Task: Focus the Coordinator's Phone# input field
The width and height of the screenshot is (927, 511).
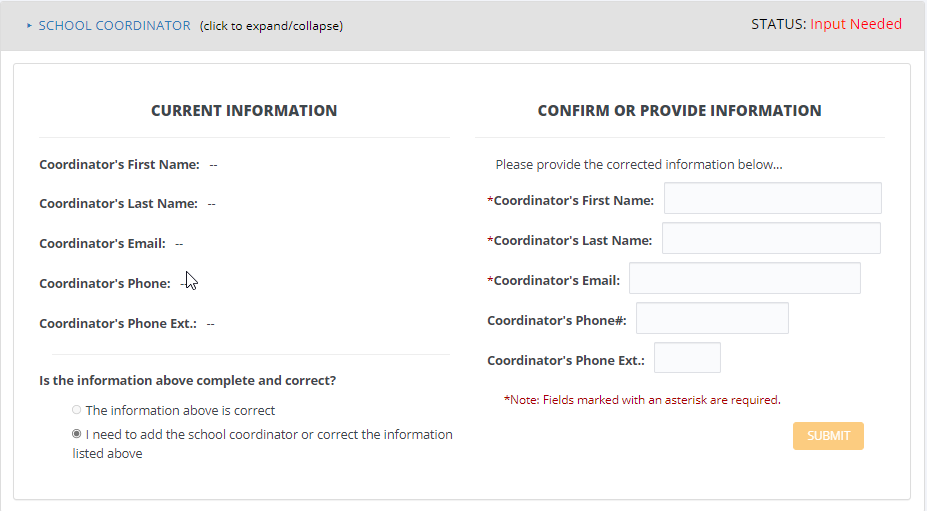Action: 712,318
